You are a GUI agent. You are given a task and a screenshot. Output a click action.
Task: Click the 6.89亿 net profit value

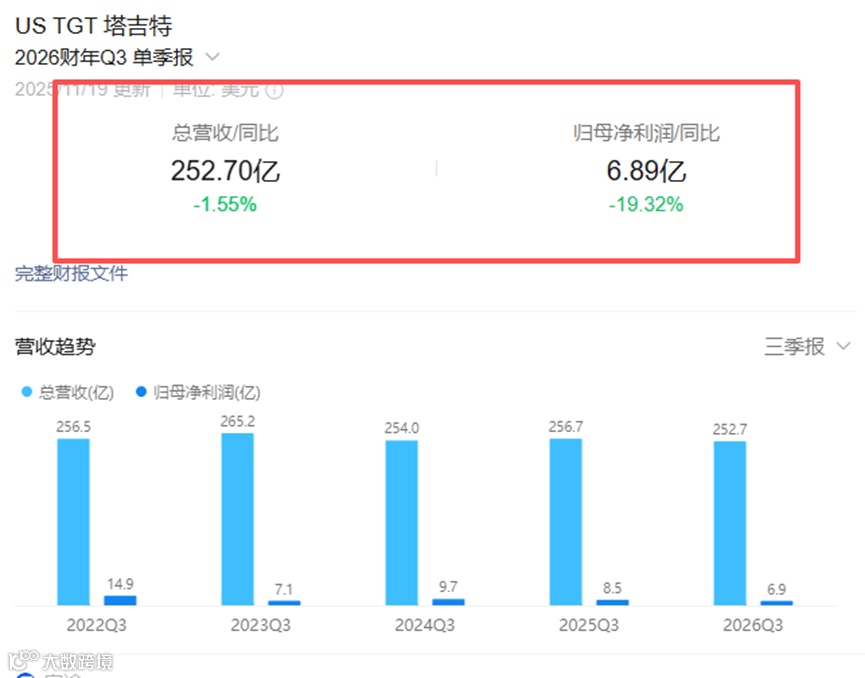point(646,170)
